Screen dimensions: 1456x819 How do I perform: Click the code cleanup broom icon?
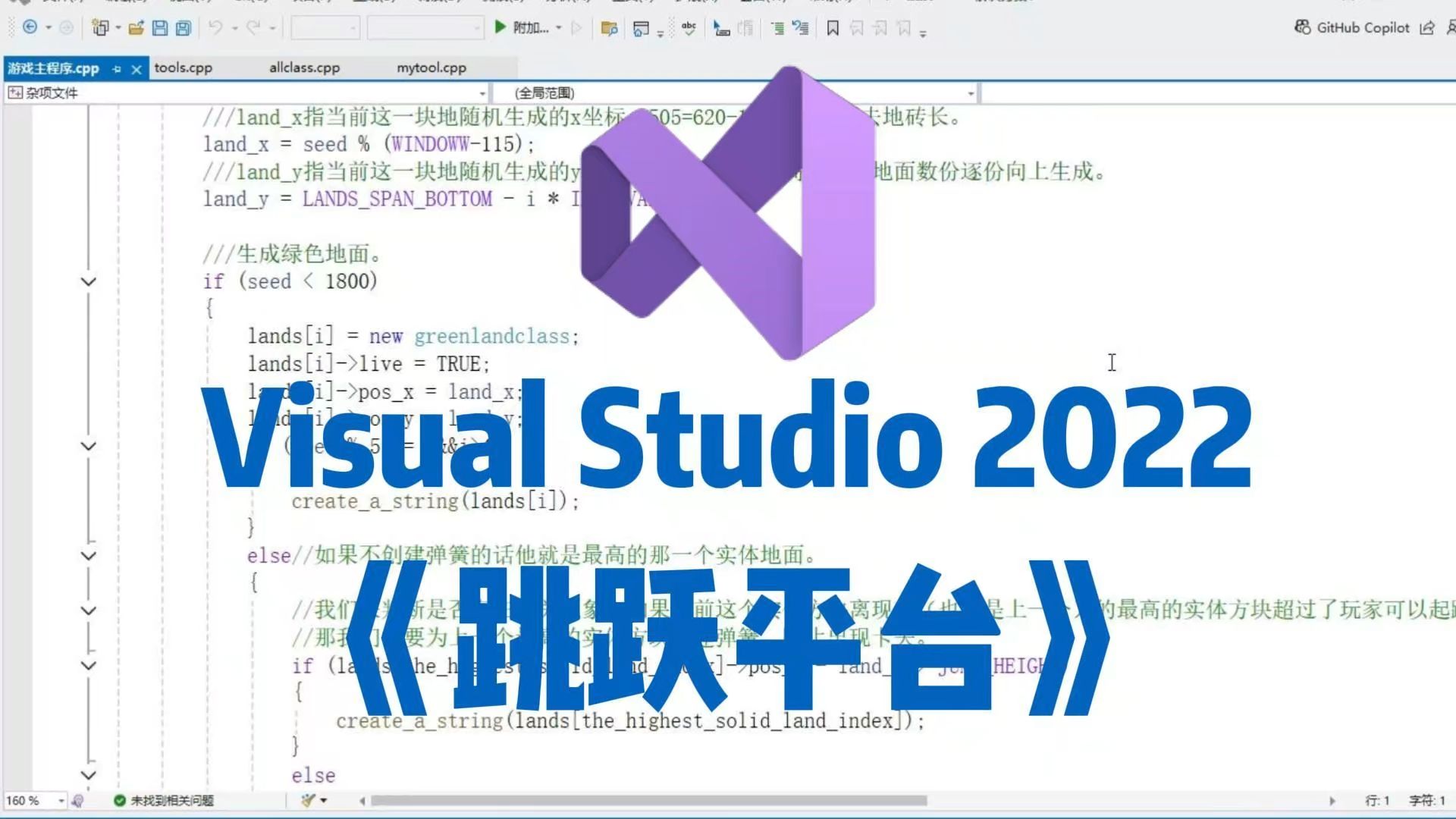pyautogui.click(x=307, y=800)
